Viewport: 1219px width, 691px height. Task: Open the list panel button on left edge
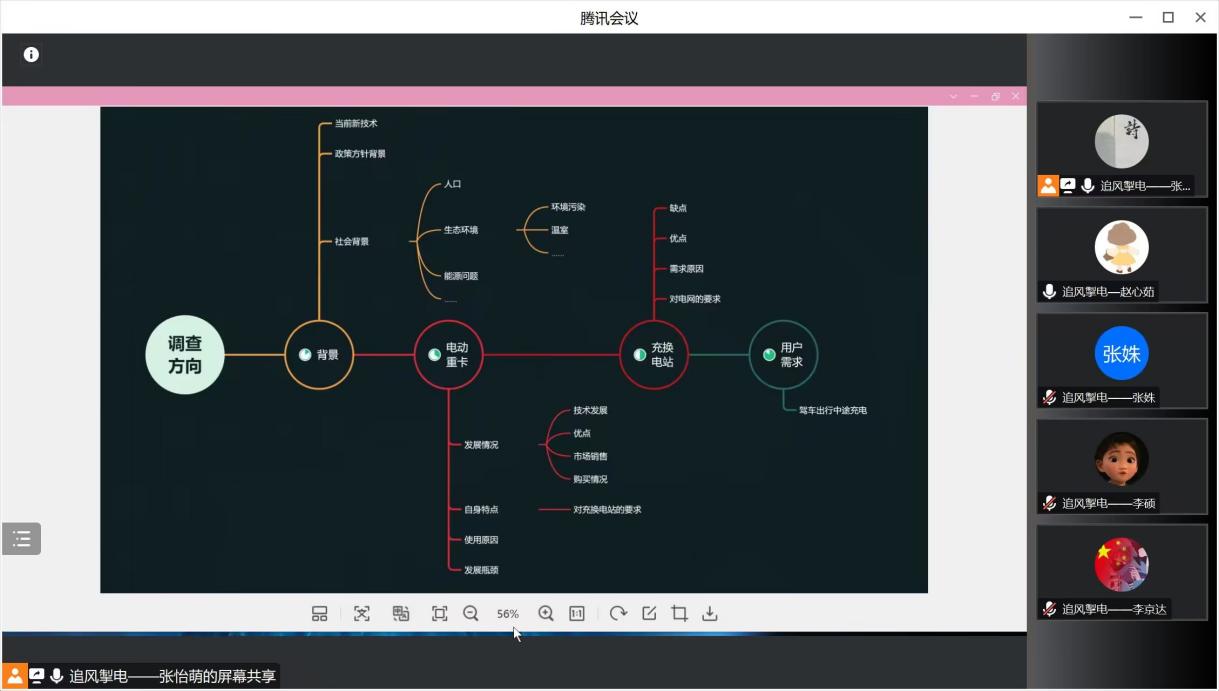22,539
